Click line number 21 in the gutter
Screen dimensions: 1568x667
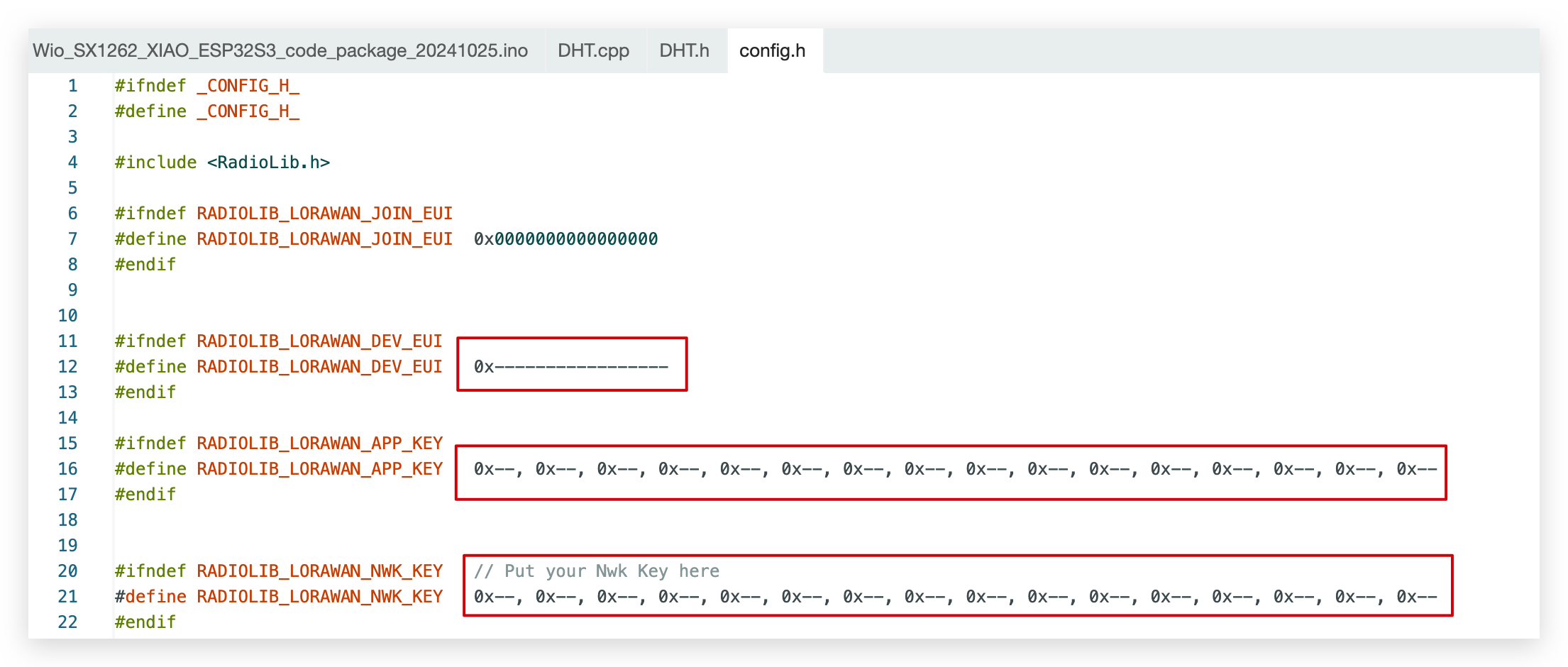pos(68,597)
